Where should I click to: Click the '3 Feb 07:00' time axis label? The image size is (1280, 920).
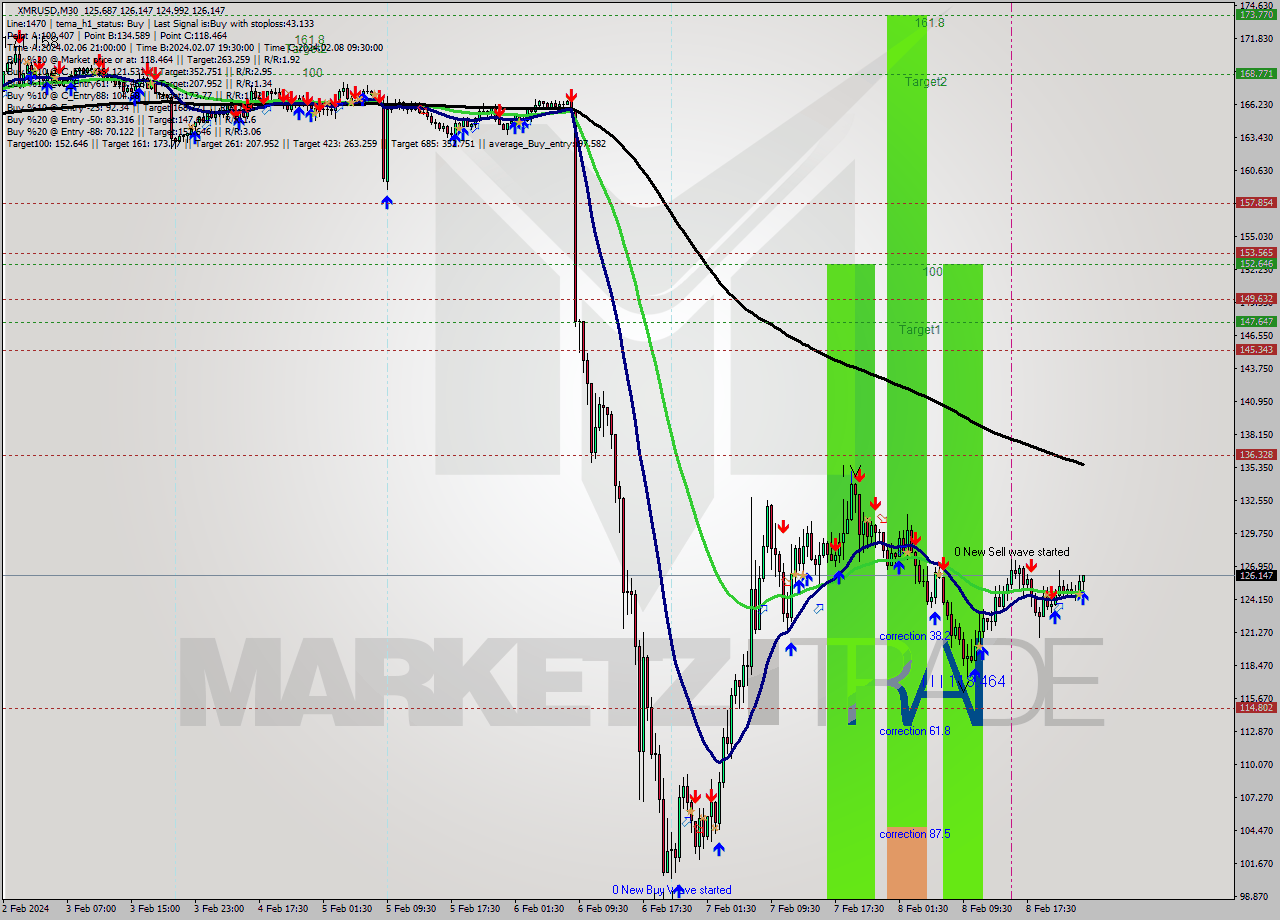coord(90,909)
